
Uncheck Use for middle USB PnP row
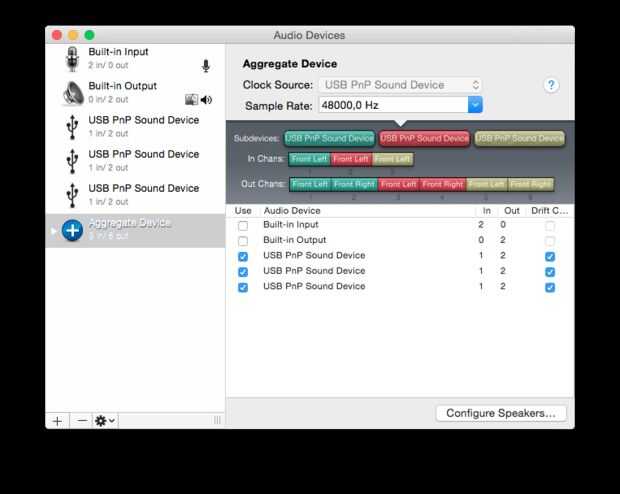pos(243,272)
